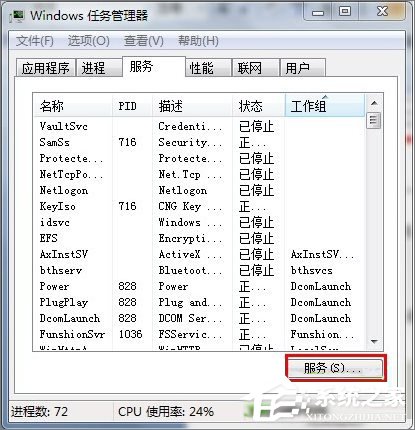The height and width of the screenshot is (430, 415).
Task: Sort by the 工作组 column header
Action: point(325,106)
